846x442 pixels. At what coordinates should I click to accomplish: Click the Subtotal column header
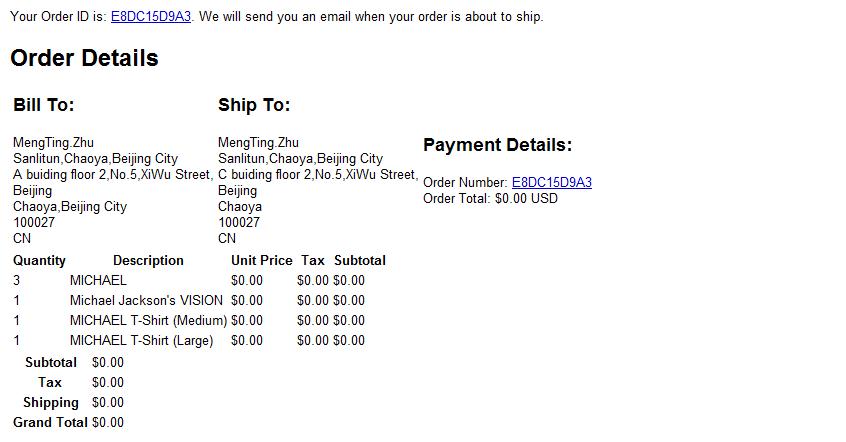(x=359, y=261)
